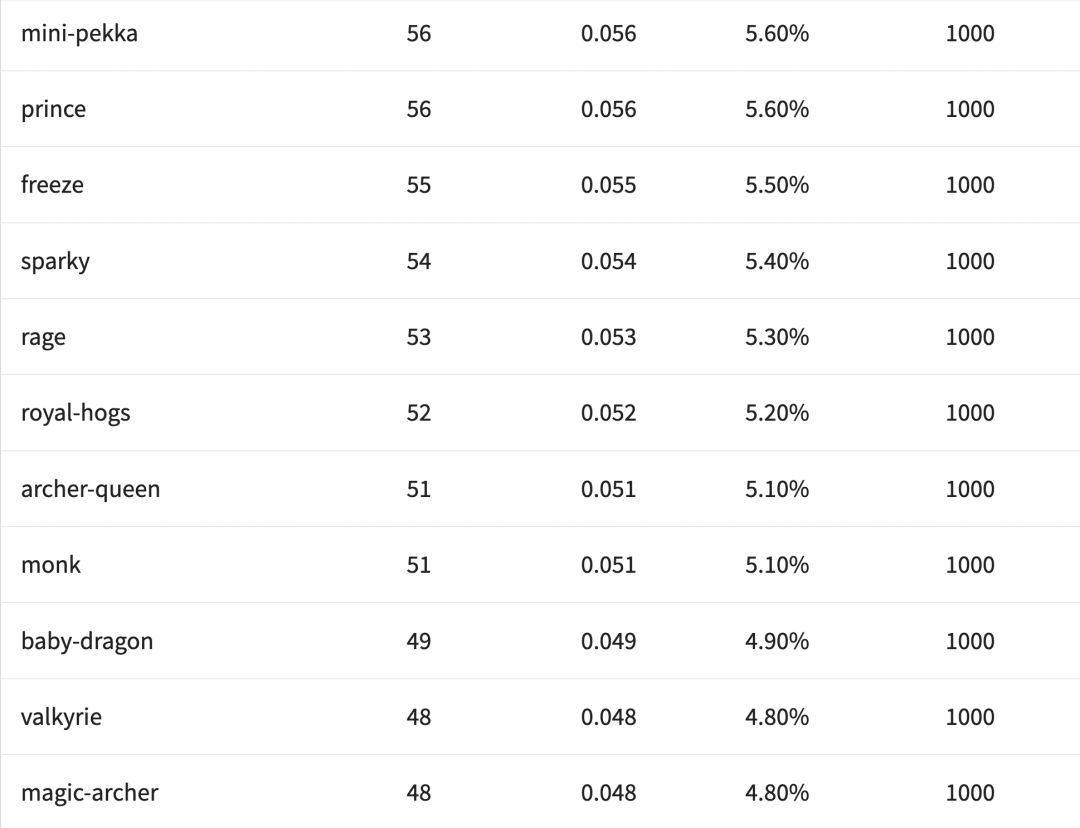
Task: Select the prince card name cell
Action: [53, 109]
